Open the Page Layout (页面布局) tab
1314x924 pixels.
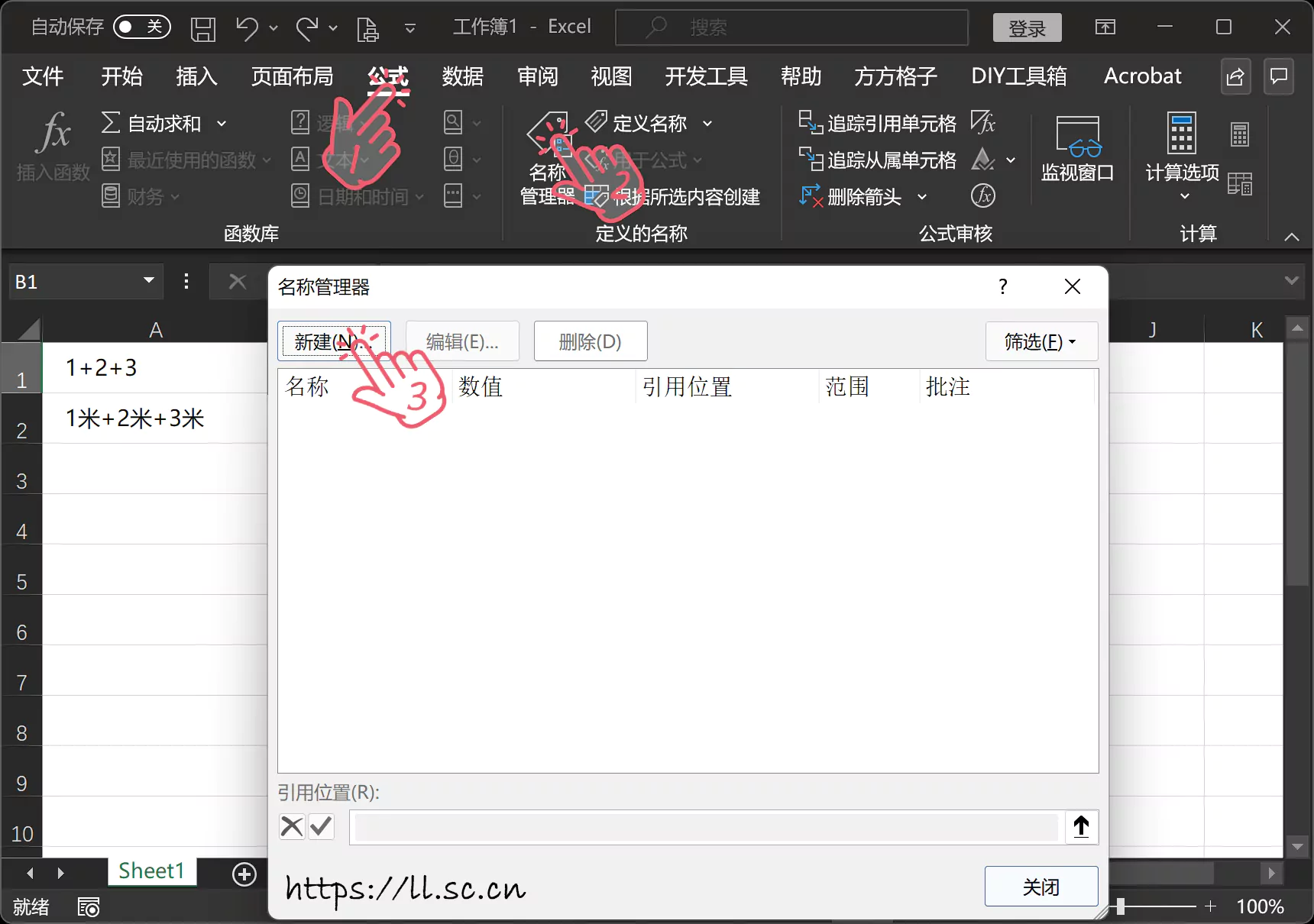click(x=292, y=76)
